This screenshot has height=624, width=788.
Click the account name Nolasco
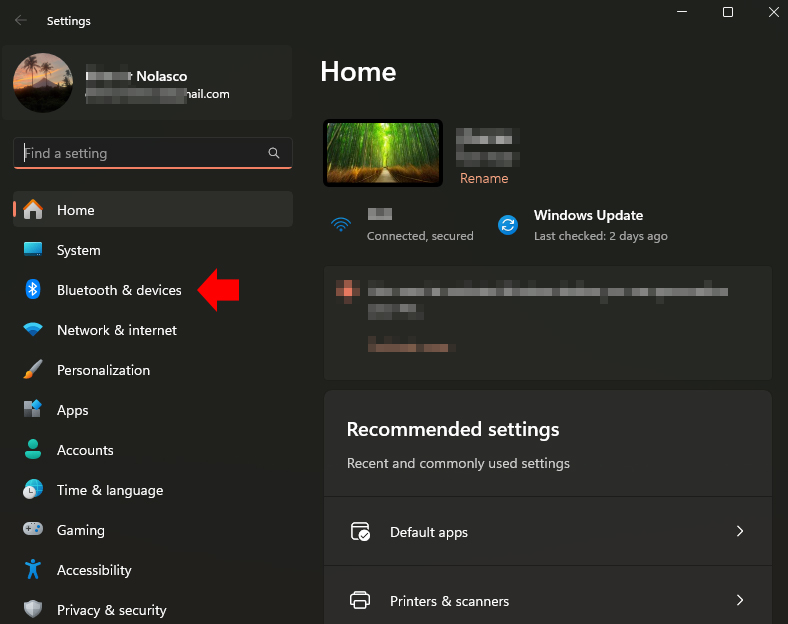point(162,76)
